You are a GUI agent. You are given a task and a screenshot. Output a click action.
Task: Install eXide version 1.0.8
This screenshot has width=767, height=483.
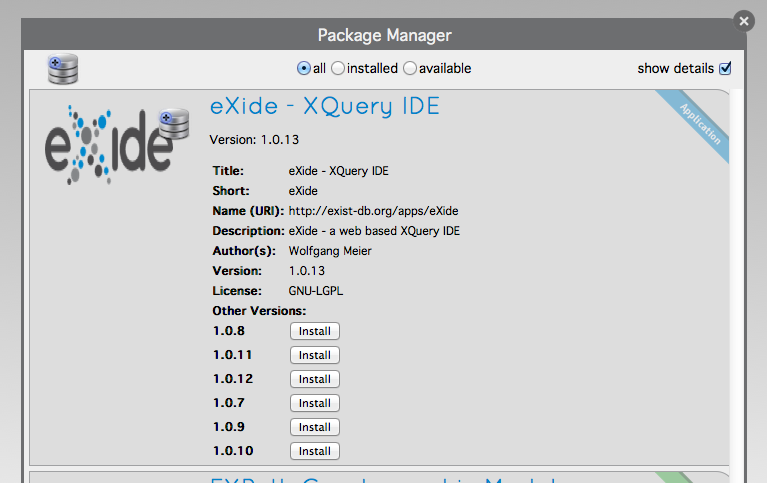pyautogui.click(x=314, y=331)
